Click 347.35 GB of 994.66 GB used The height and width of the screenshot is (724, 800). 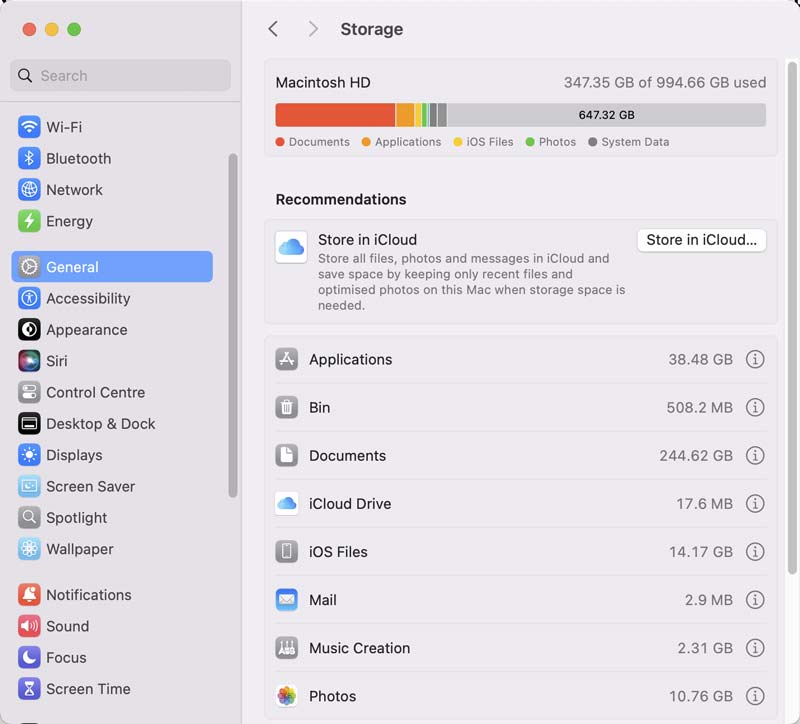[x=665, y=83]
